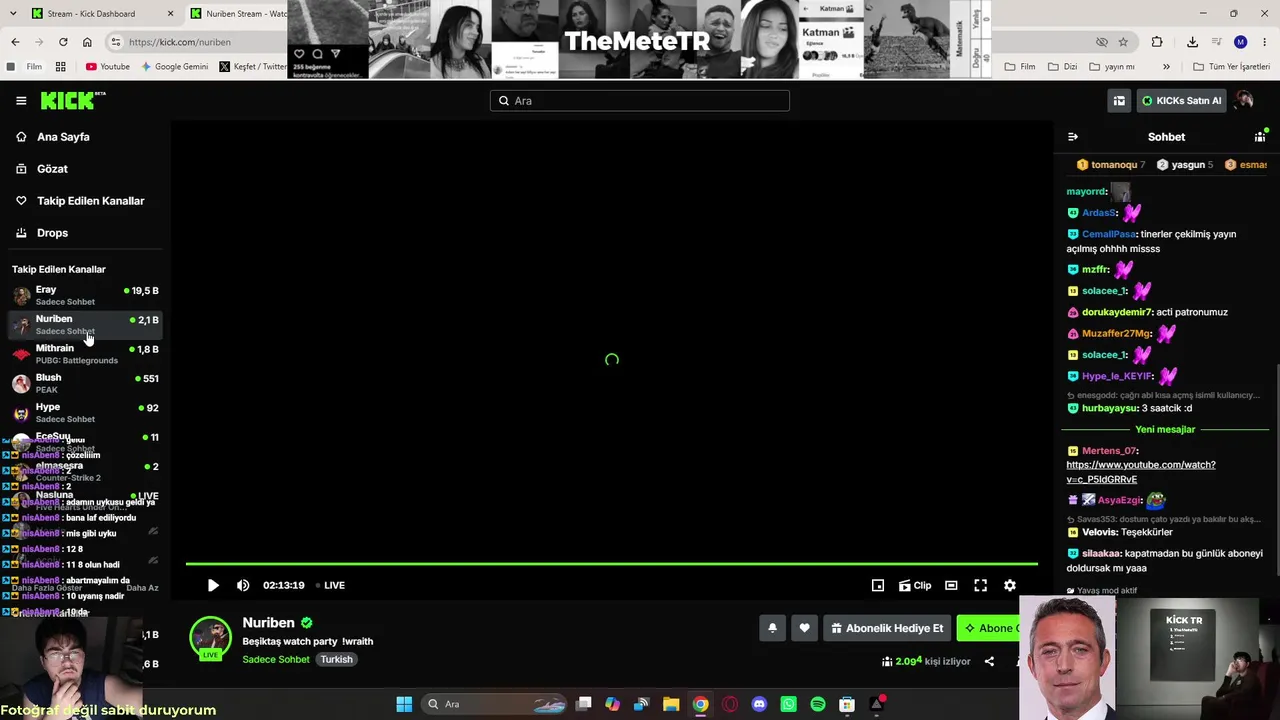
Task: Open the Chrome profile menu (M avatar)
Action: (1241, 42)
